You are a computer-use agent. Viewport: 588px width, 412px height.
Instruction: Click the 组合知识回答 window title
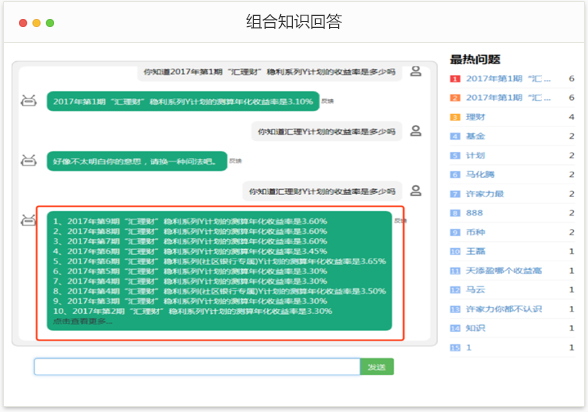tap(294, 21)
